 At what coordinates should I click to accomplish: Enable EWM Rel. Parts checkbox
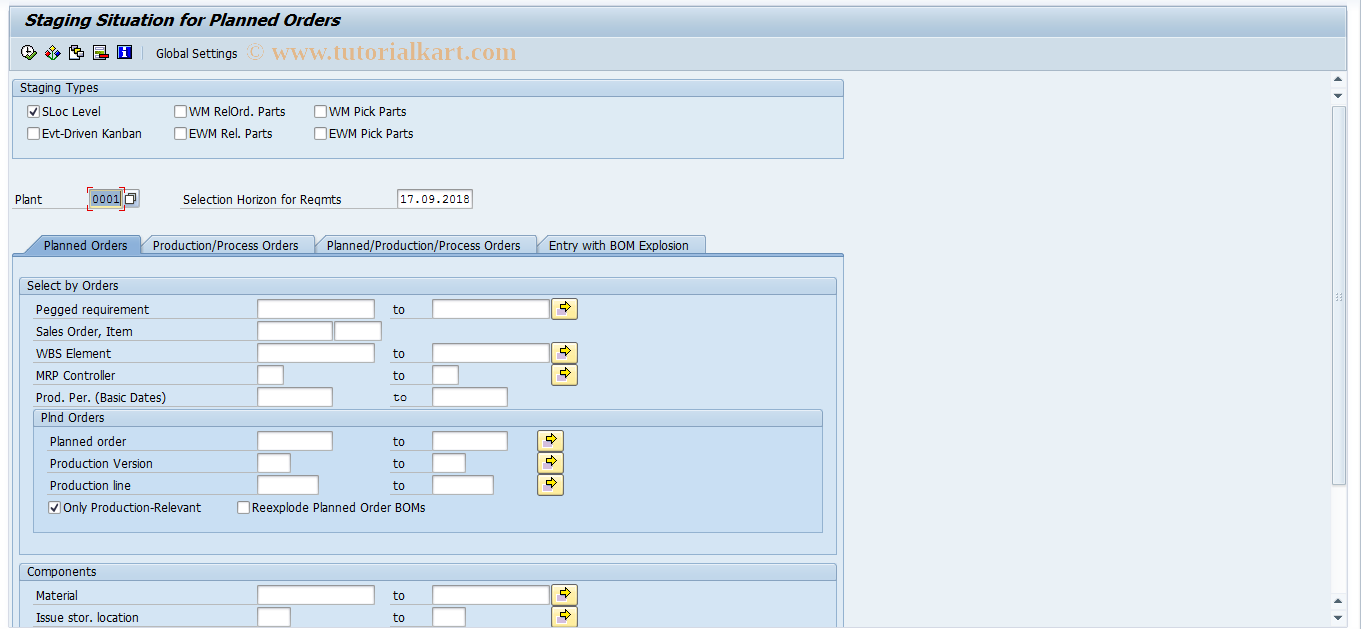pyautogui.click(x=180, y=133)
